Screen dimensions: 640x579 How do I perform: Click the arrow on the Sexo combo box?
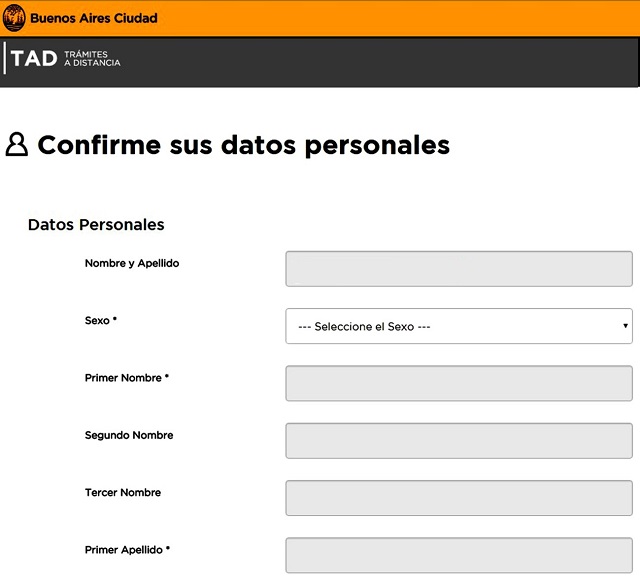click(x=625, y=326)
